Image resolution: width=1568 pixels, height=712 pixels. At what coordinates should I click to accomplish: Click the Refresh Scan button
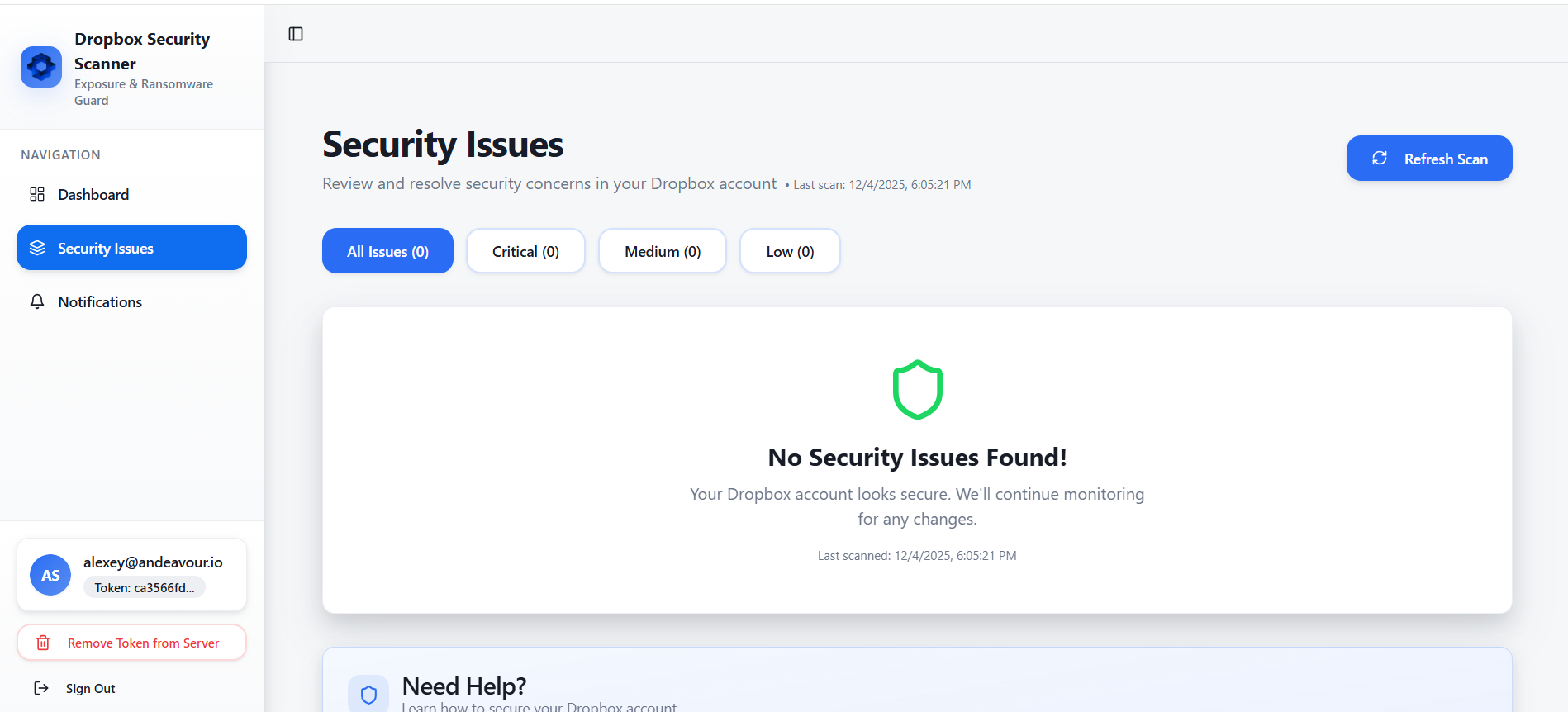(1429, 159)
